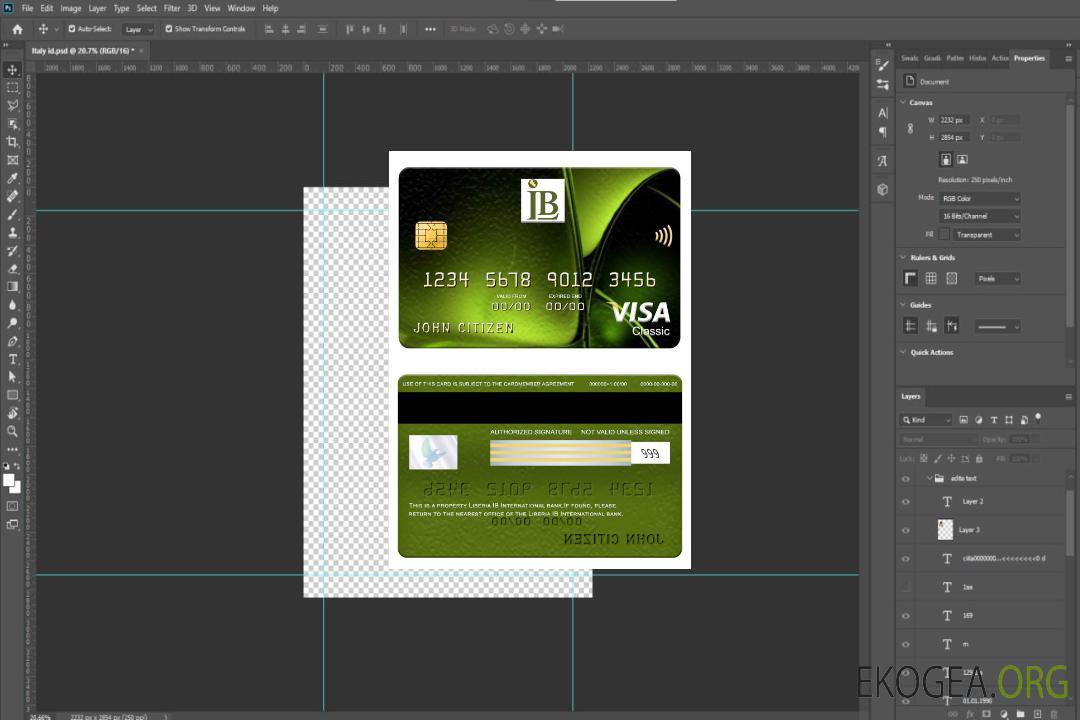Viewport: 1080px width, 720px height.
Task: Open the Auto-Select Layer dropdown
Action: click(138, 29)
